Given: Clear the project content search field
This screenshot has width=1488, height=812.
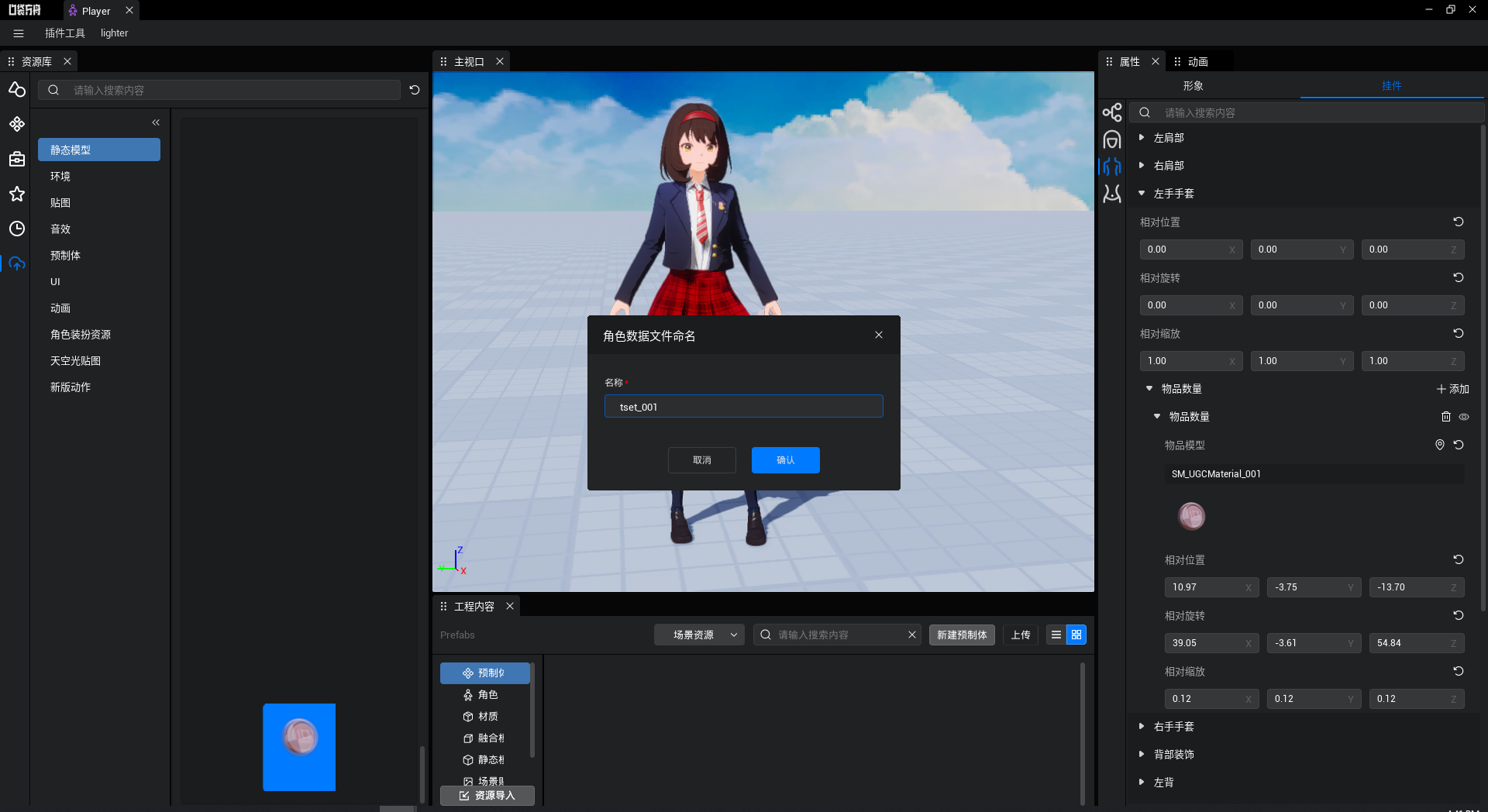Looking at the screenshot, I should [x=912, y=635].
